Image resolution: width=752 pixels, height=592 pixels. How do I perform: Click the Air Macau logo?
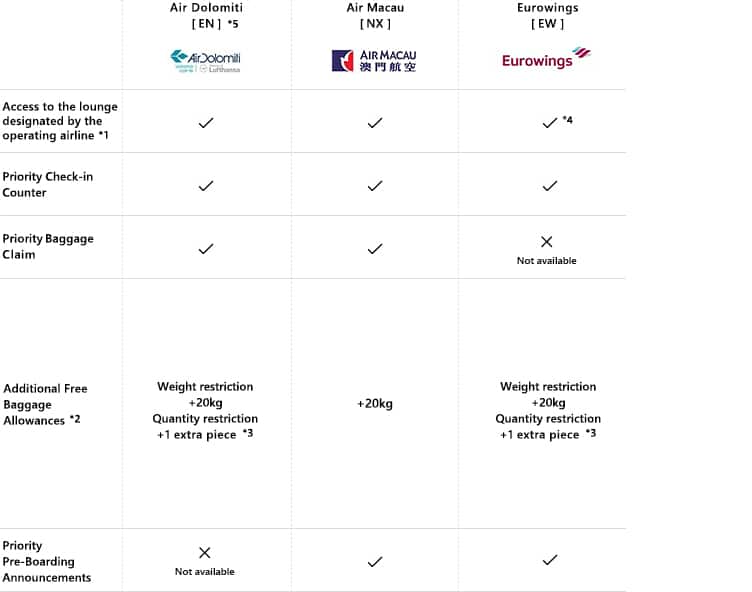[x=374, y=61]
